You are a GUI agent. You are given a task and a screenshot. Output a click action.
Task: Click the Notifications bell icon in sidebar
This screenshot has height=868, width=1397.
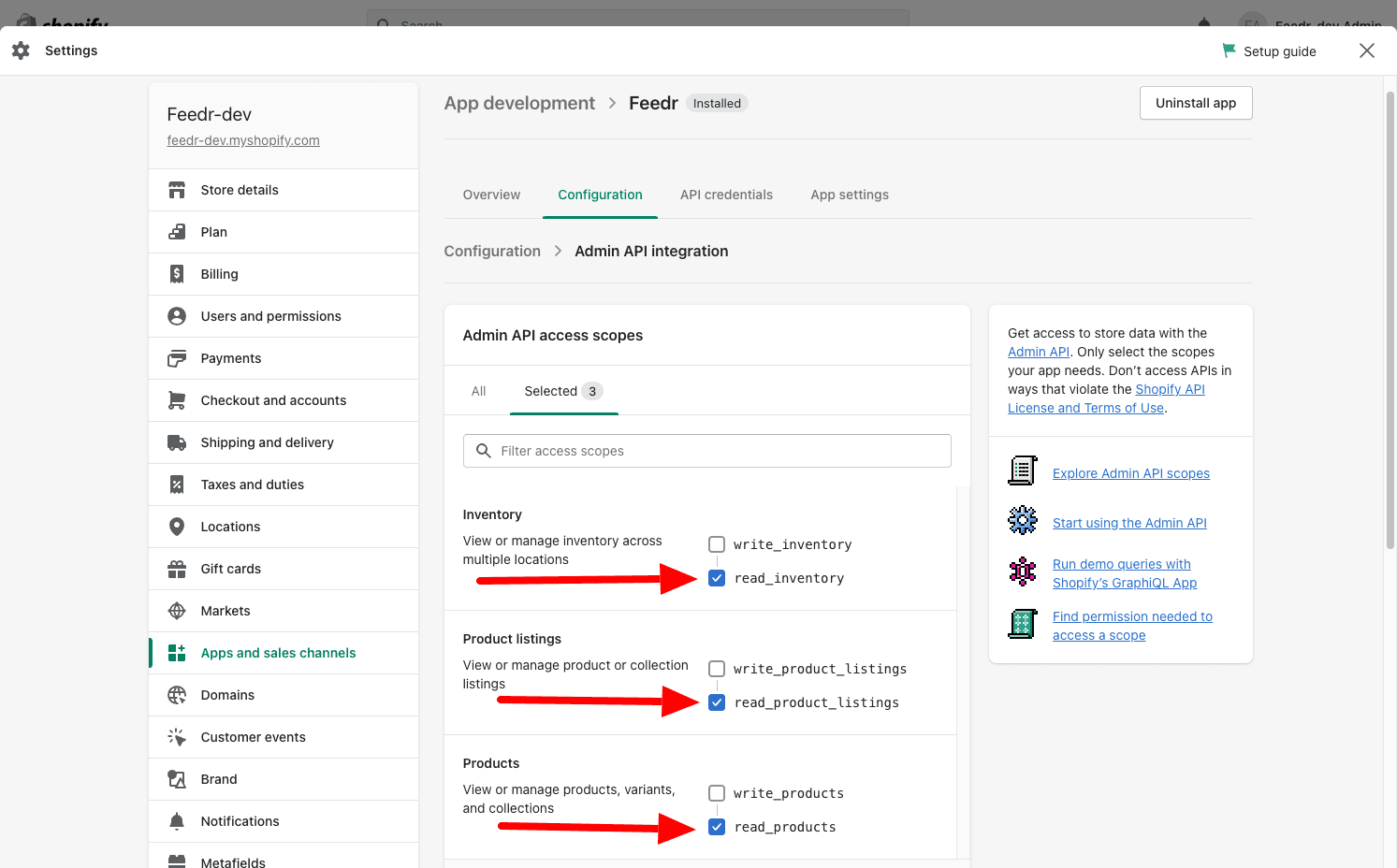tap(176, 821)
